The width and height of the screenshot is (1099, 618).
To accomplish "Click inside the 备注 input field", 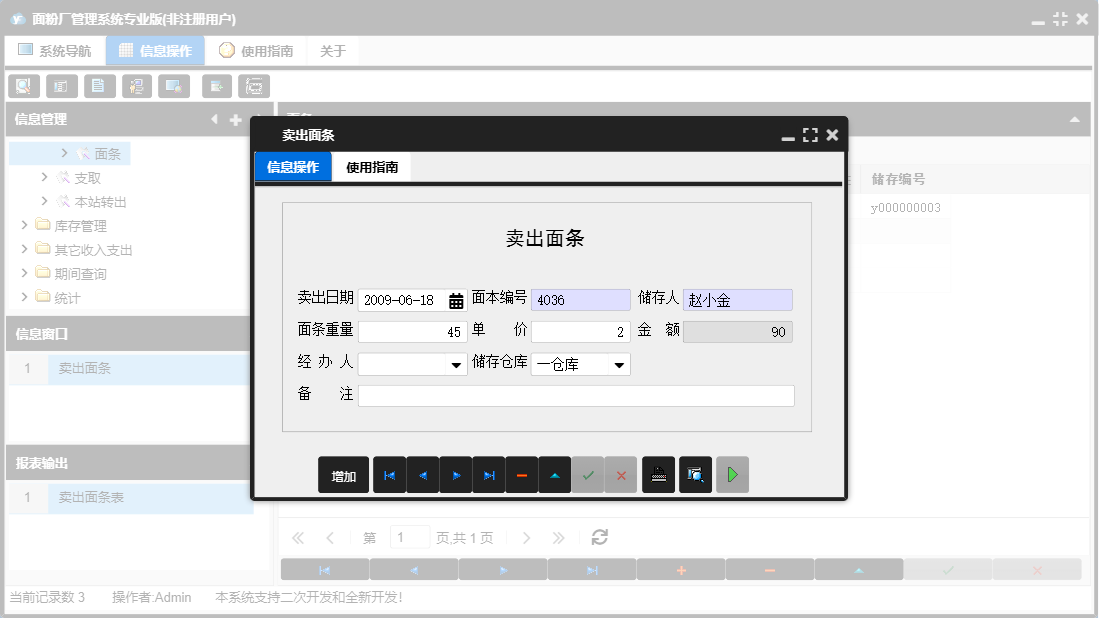I will (577, 395).
